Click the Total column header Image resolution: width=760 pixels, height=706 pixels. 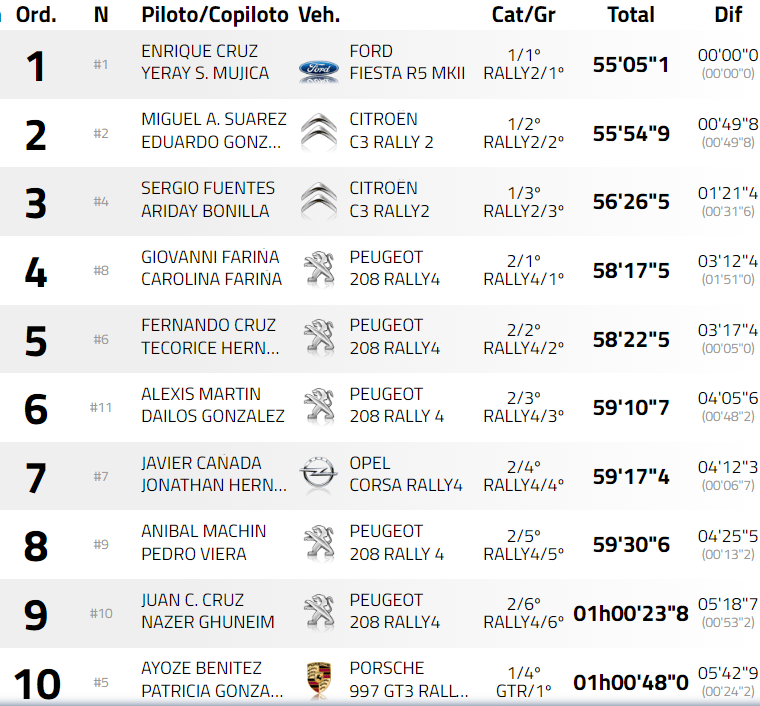[631, 15]
